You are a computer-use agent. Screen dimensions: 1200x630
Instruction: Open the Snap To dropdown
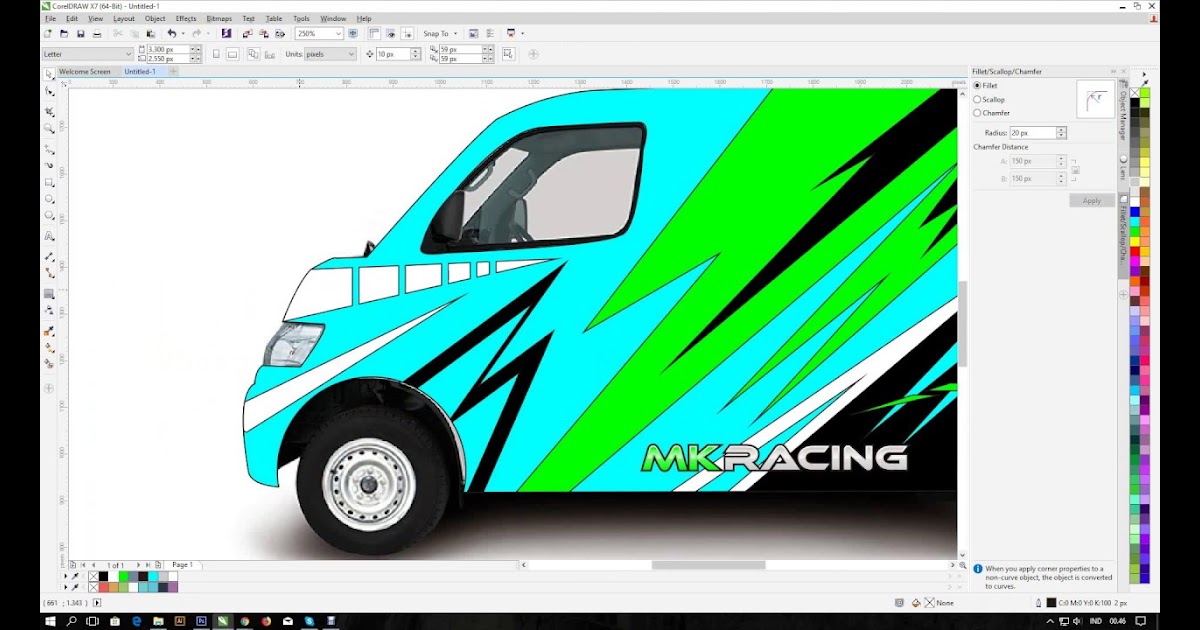tap(440, 33)
